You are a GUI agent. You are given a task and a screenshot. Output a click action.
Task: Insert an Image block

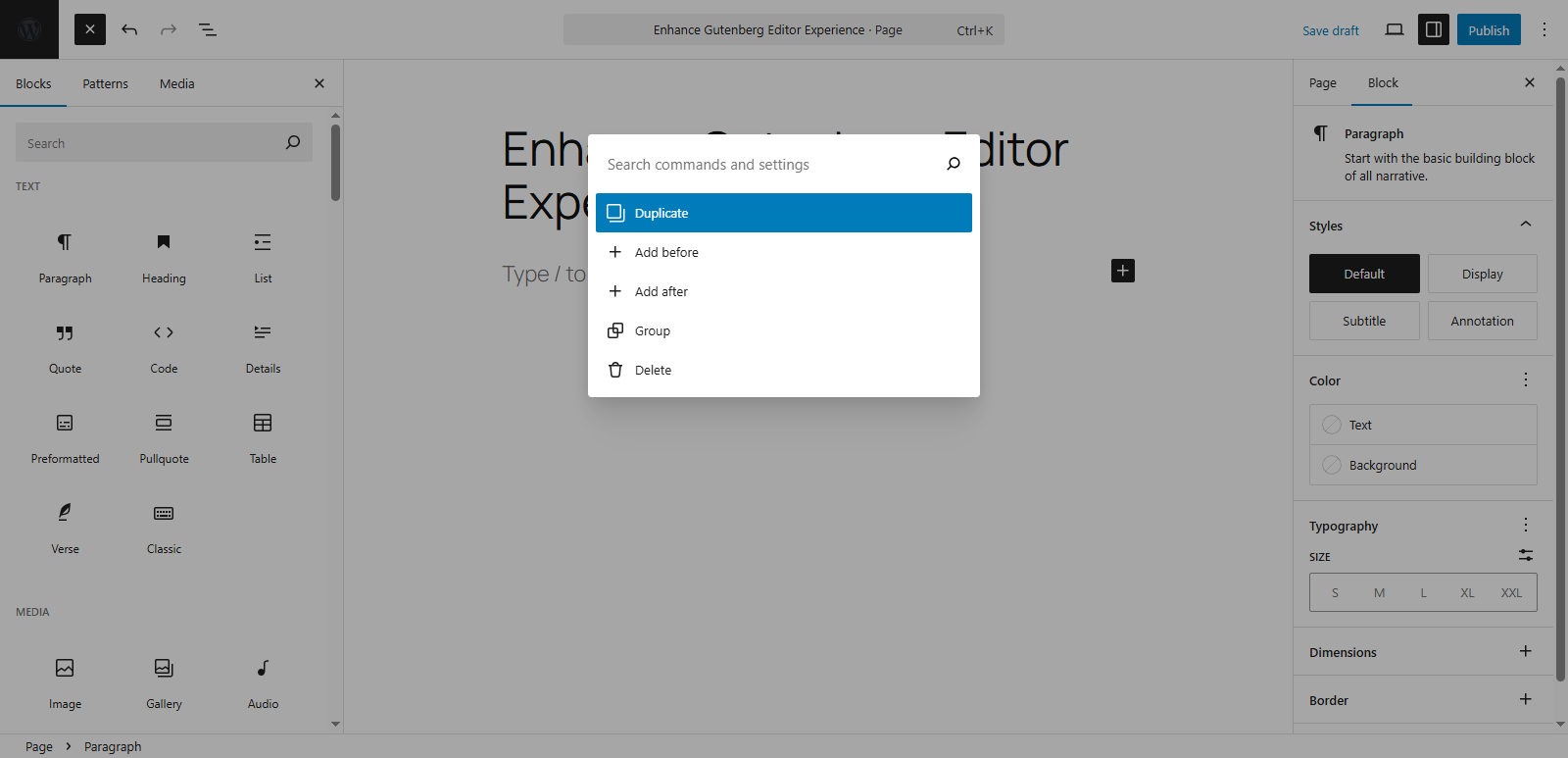[65, 683]
